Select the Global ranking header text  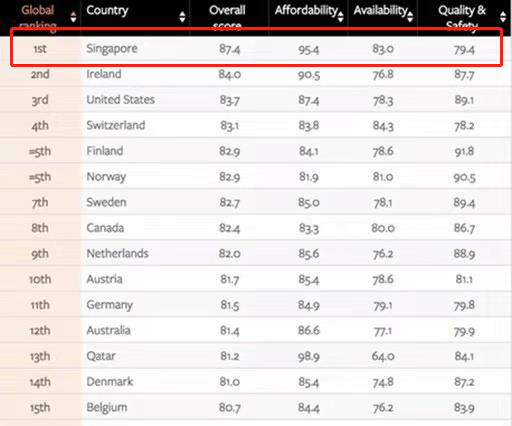(38, 18)
